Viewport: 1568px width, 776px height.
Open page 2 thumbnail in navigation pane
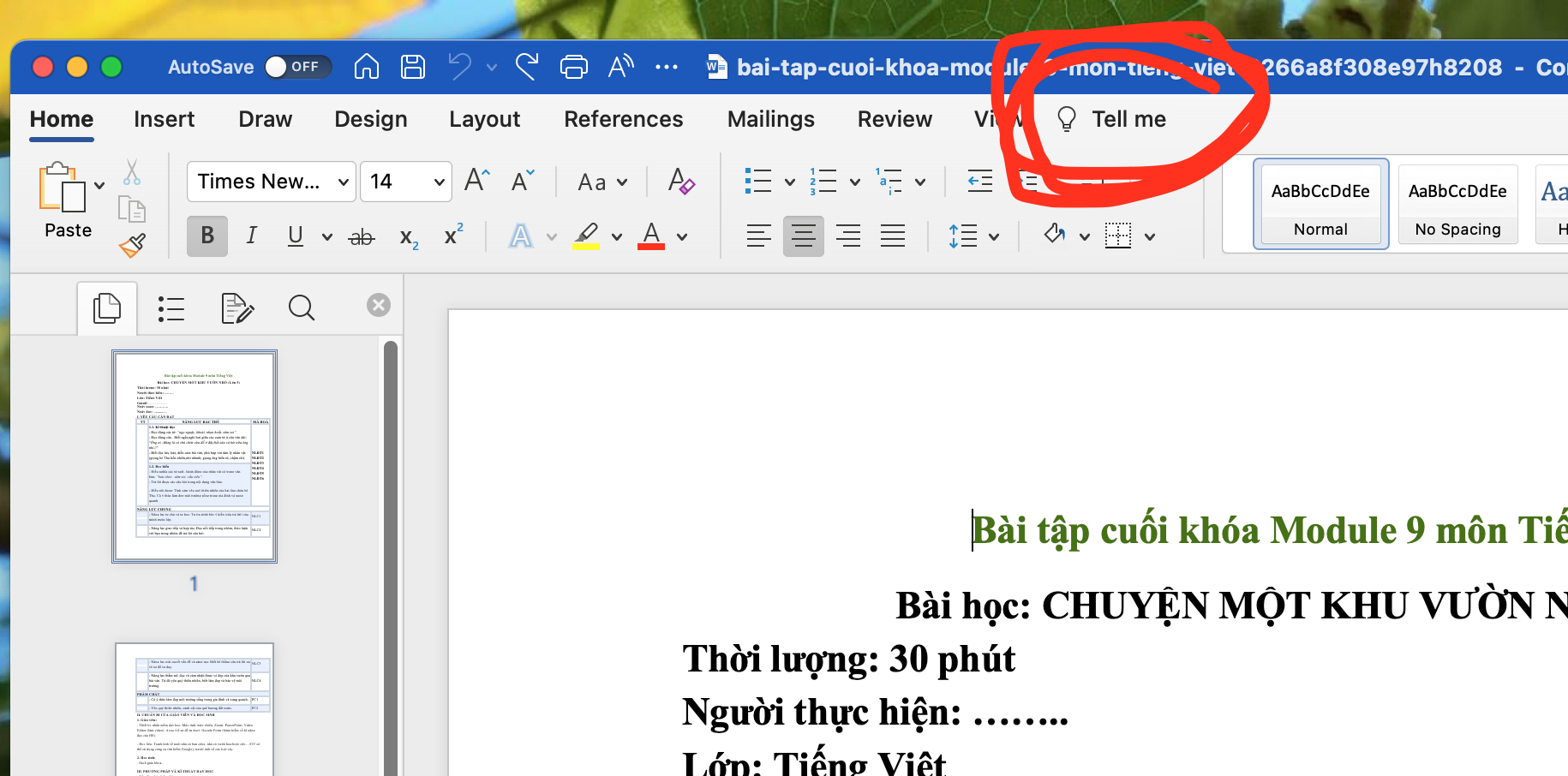click(x=195, y=709)
